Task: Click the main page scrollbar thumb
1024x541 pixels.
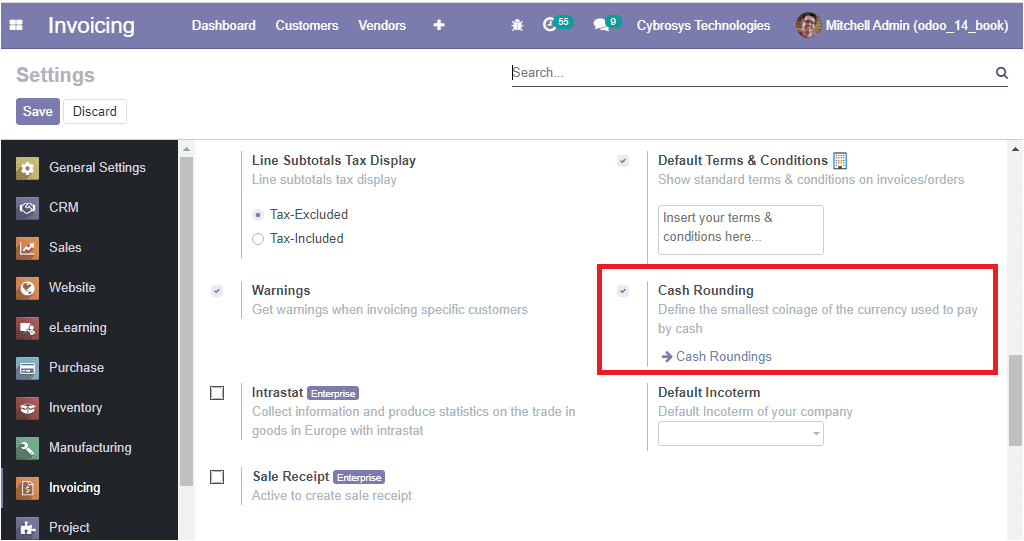Action: (1014, 401)
